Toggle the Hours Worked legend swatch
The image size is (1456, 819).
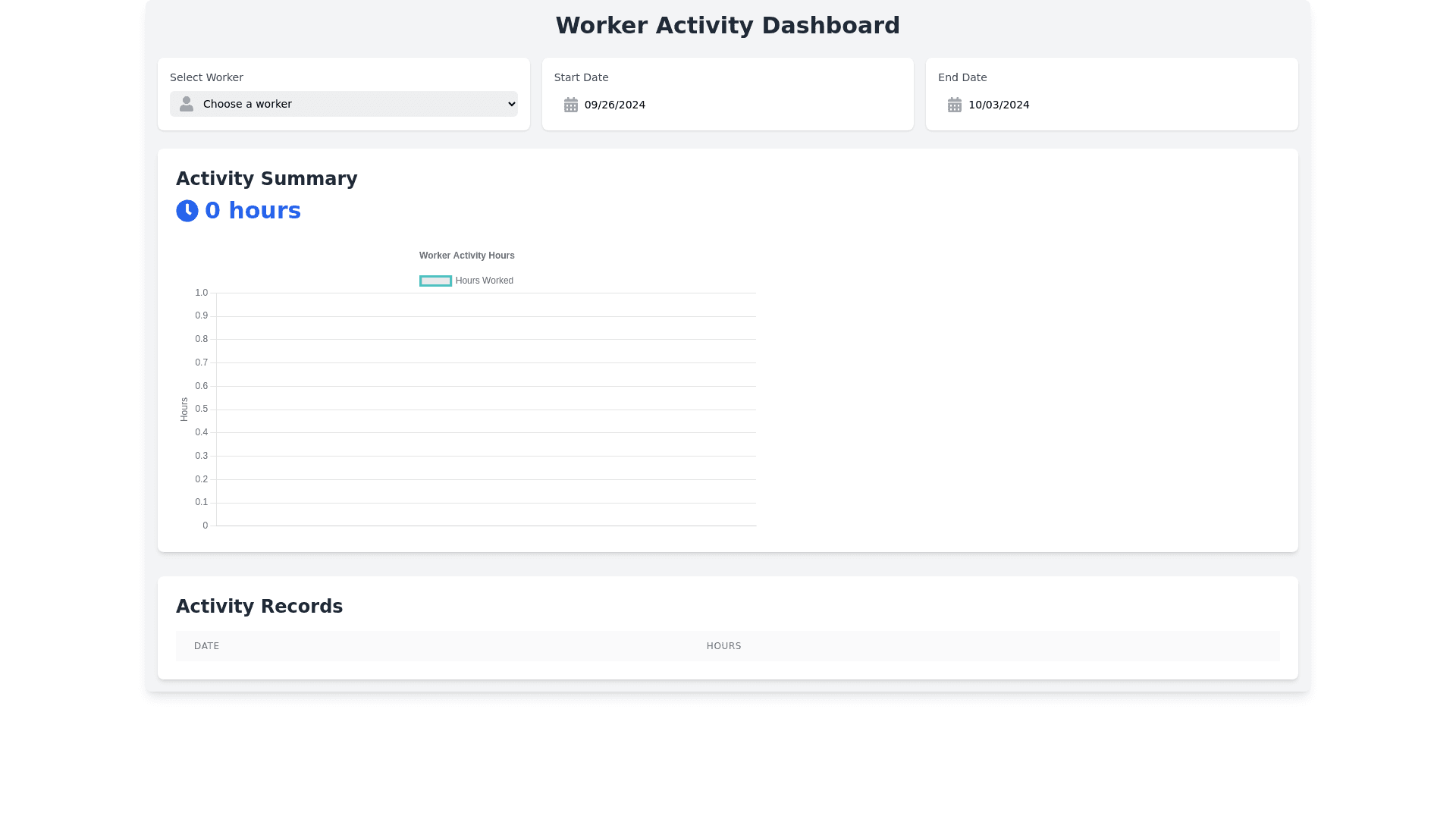pos(435,281)
